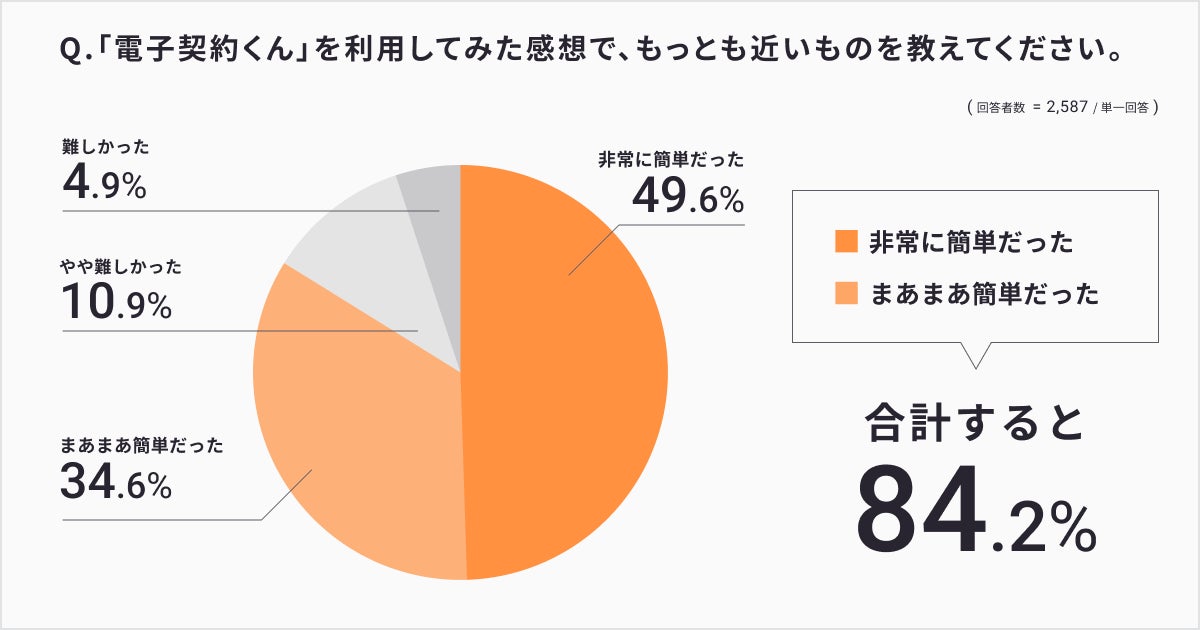
Task: Click the 難しかった label above 4.9%
Action: [105, 148]
